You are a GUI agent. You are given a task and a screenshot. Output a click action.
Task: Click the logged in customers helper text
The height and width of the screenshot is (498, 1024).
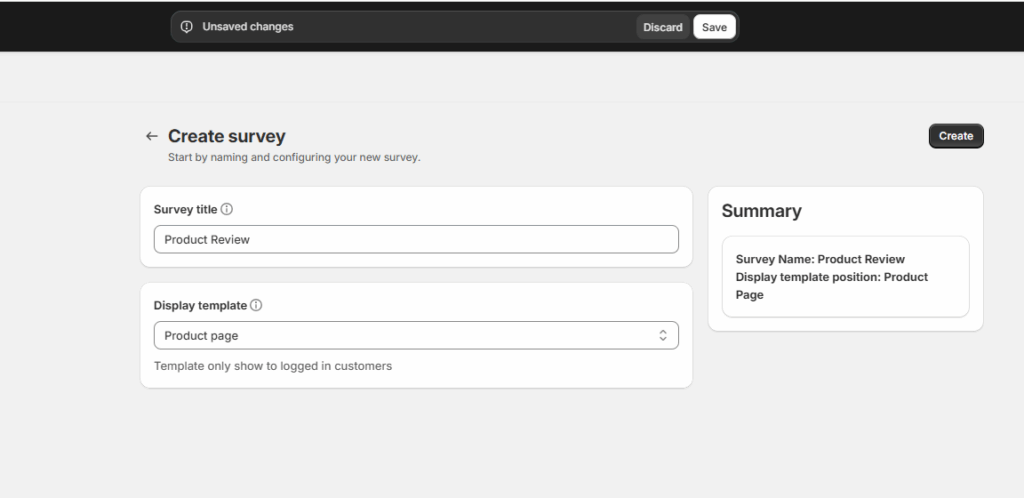(x=273, y=366)
